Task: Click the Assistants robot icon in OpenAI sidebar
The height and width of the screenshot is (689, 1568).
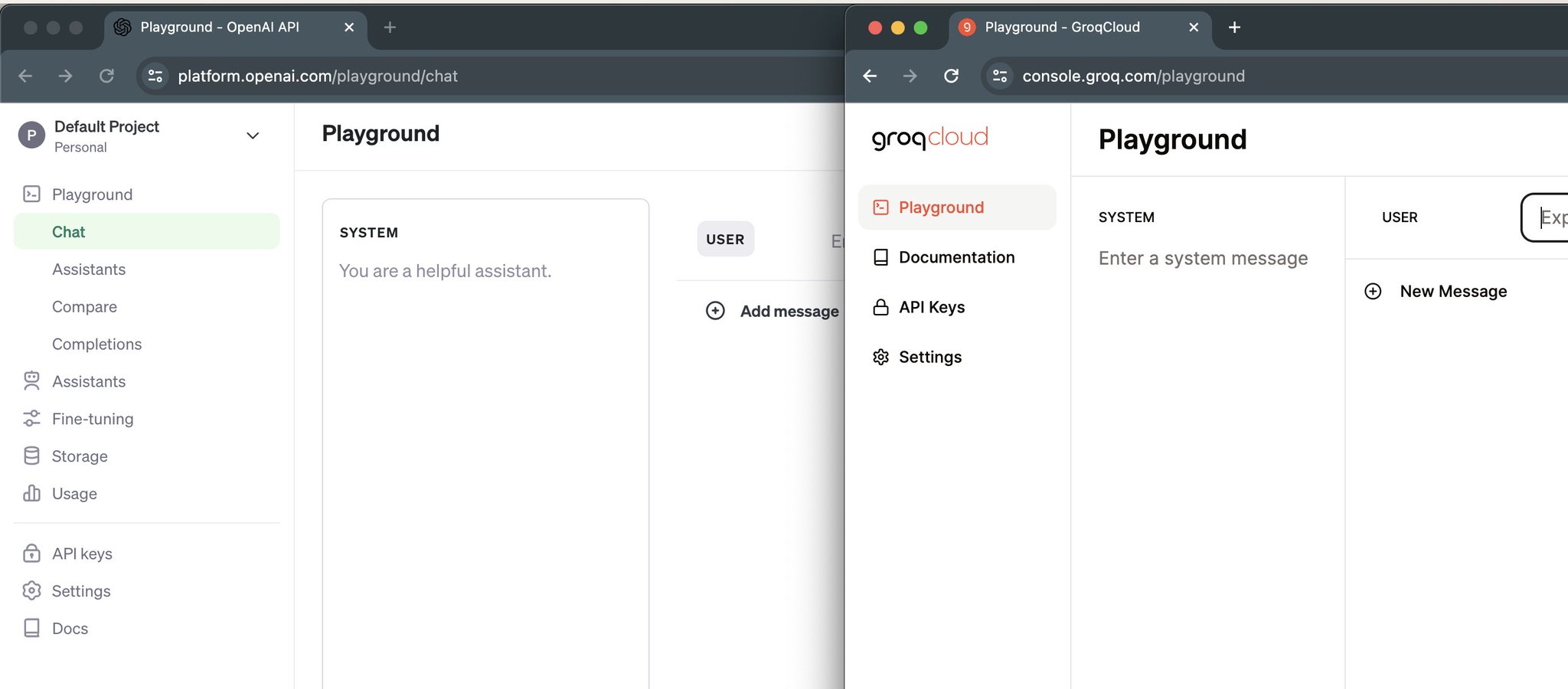Action: point(31,381)
